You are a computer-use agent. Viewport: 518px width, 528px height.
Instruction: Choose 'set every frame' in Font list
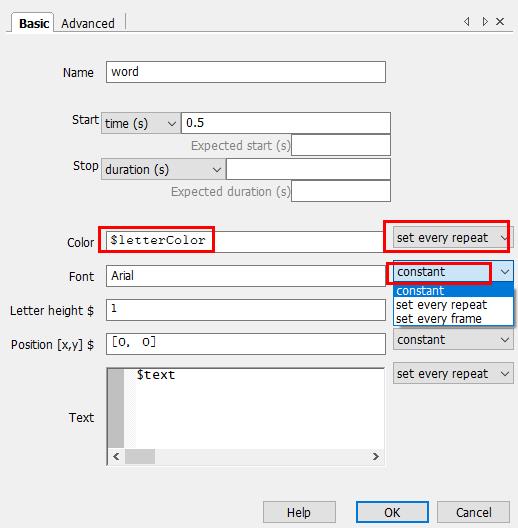[439, 319]
